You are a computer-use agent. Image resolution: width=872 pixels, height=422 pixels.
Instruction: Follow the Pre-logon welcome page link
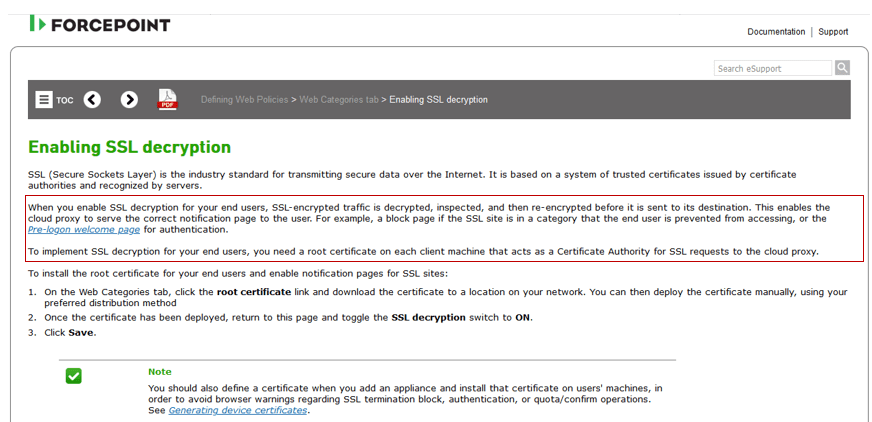point(84,230)
